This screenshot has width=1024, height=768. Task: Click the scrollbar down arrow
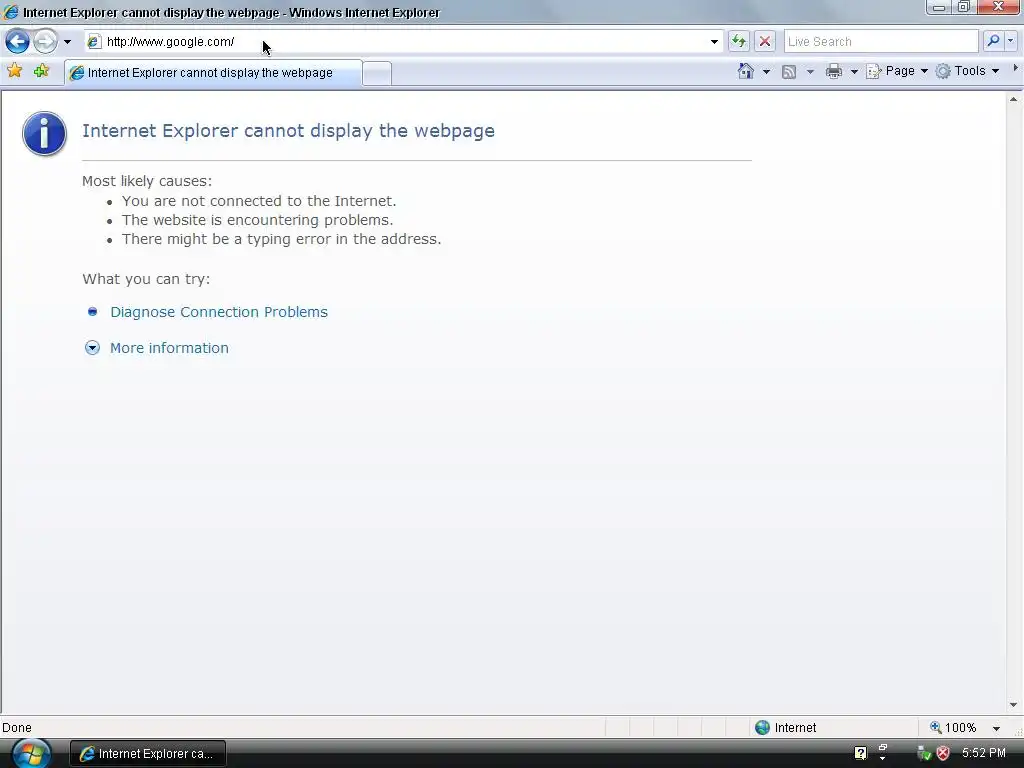pyautogui.click(x=1014, y=705)
